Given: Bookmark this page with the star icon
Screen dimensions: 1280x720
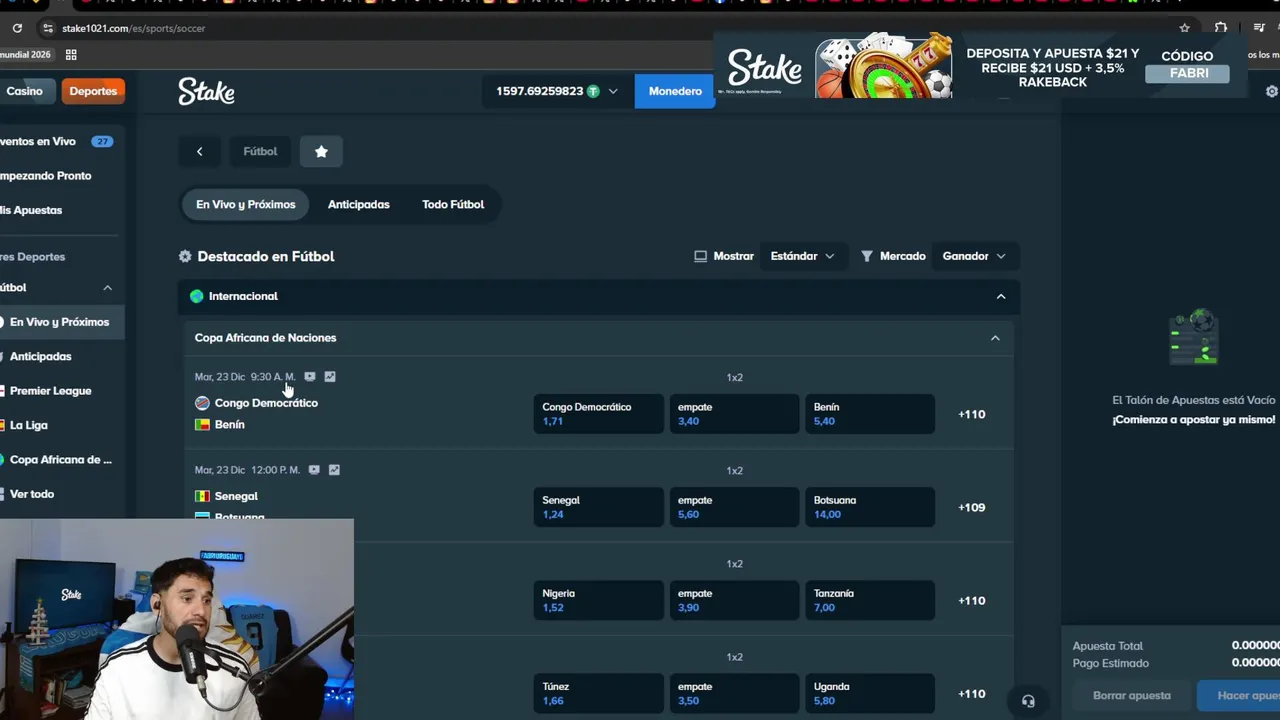Looking at the screenshot, I should (x=1185, y=28).
